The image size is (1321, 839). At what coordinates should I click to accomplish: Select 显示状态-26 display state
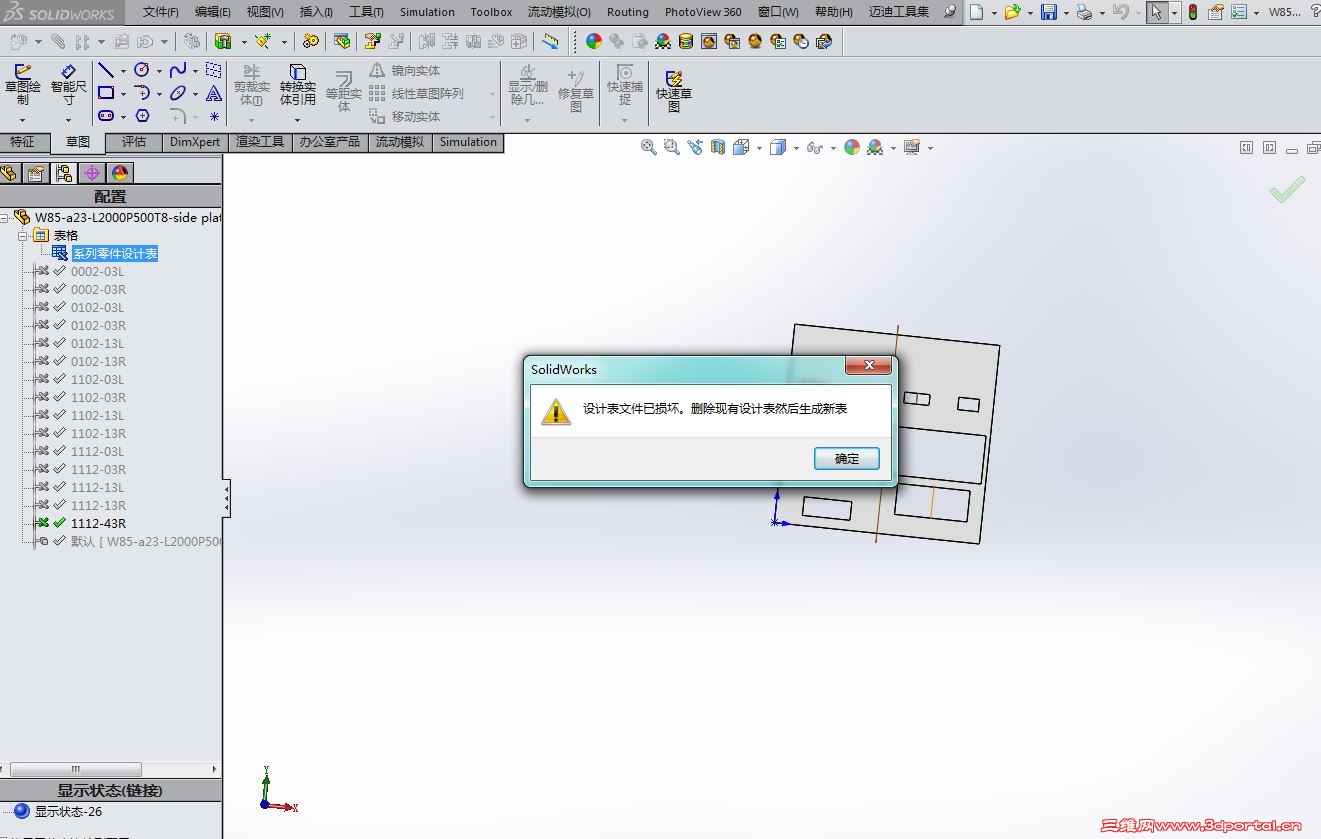pyautogui.click(x=68, y=812)
